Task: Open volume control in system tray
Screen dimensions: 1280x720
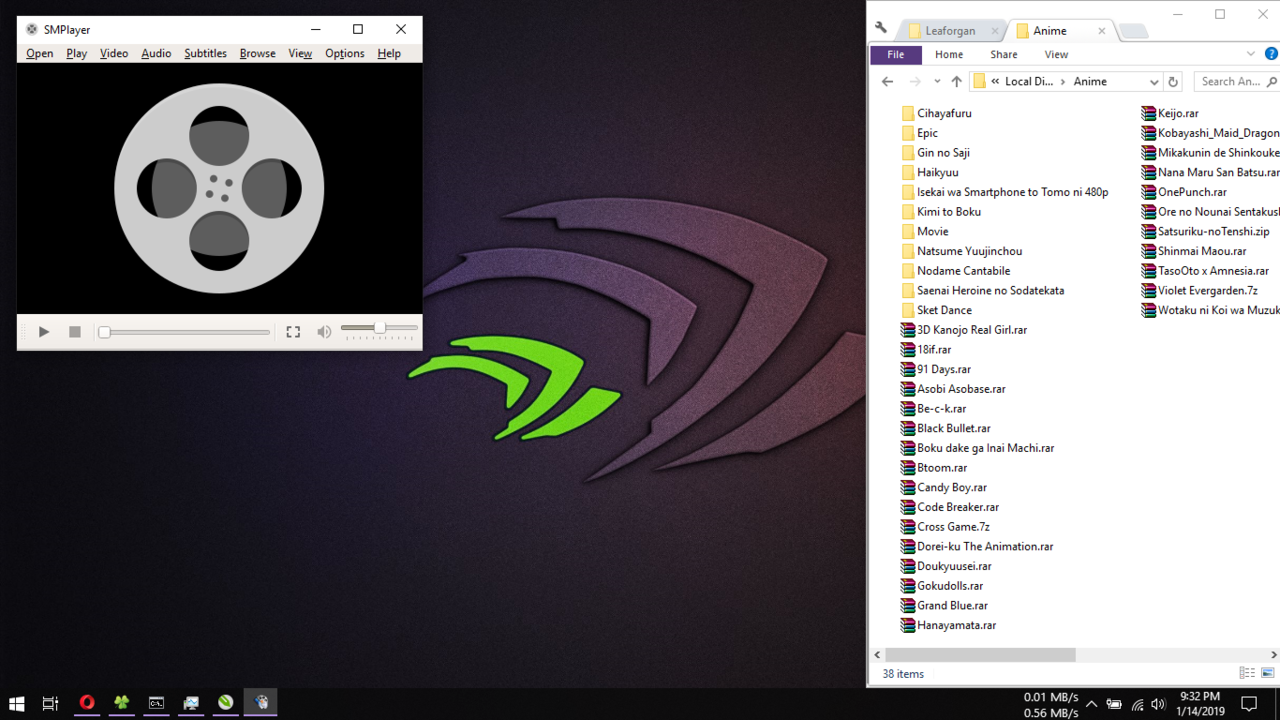Action: [x=1158, y=704]
